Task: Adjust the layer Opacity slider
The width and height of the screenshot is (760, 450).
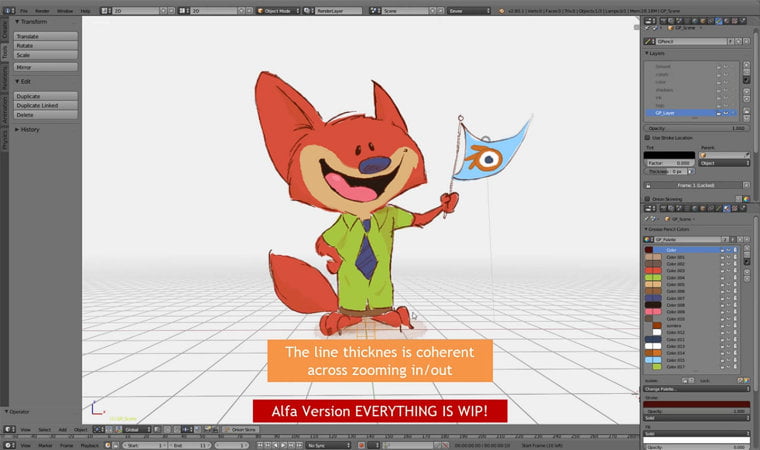Action: click(x=695, y=129)
